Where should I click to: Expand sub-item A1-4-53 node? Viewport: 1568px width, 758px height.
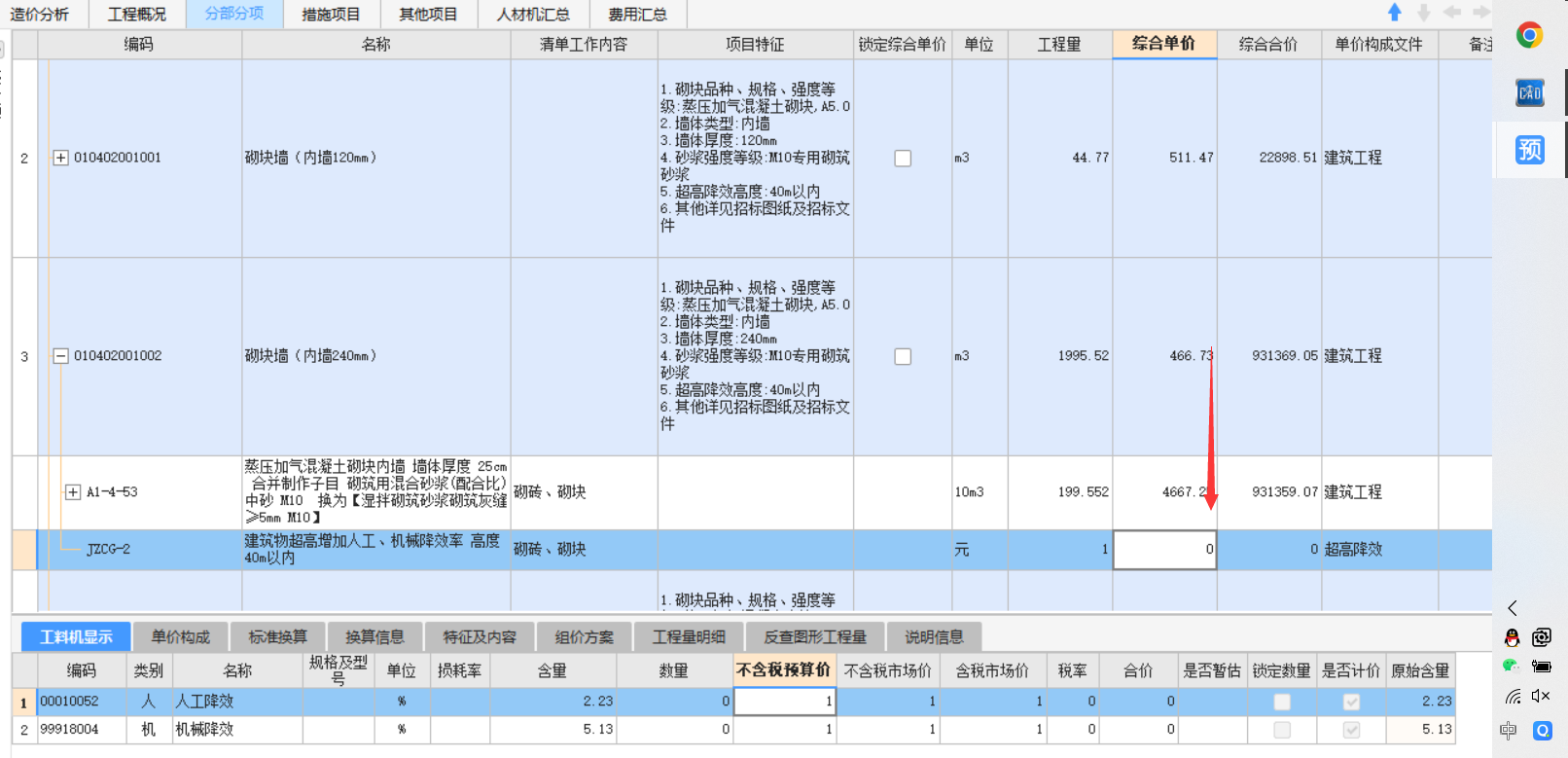click(x=73, y=492)
